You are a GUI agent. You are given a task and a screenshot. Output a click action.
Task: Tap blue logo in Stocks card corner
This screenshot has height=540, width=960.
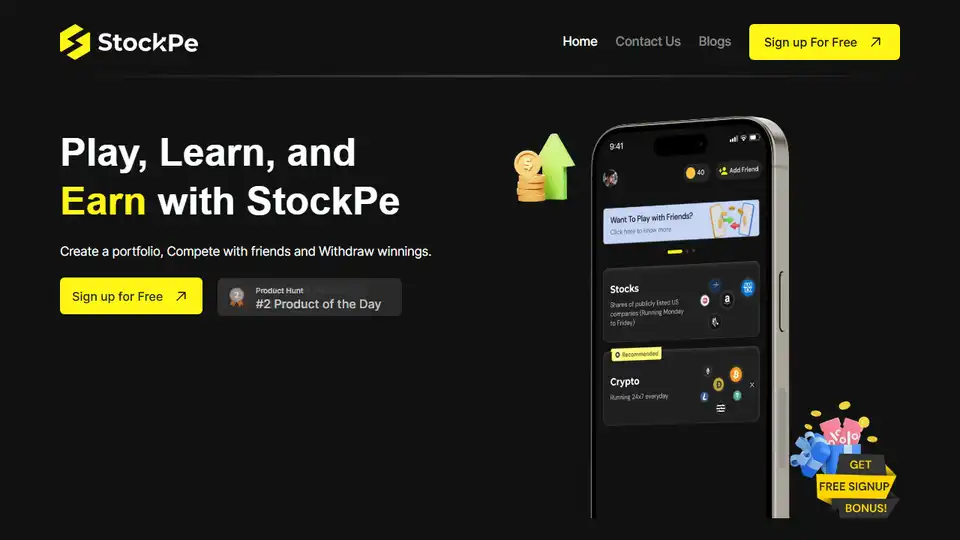[x=748, y=287]
